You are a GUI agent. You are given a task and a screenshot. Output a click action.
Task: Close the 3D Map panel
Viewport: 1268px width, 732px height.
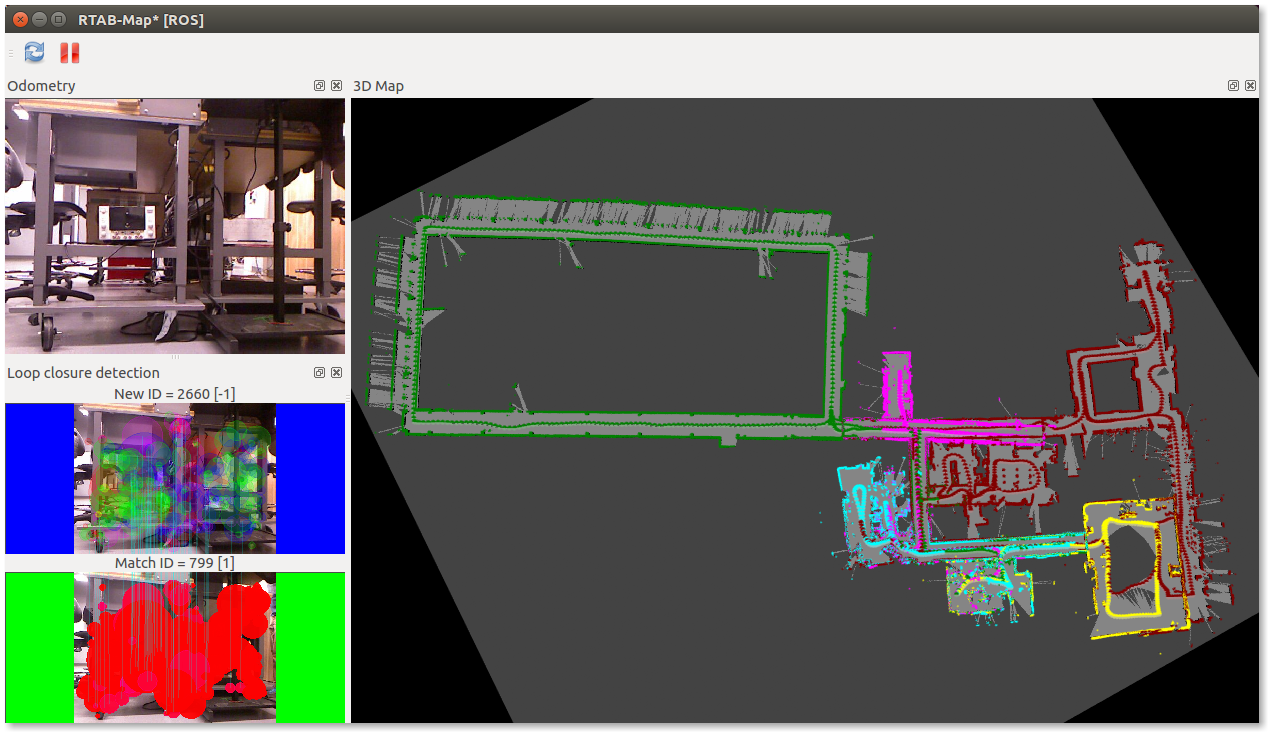[x=1252, y=86]
